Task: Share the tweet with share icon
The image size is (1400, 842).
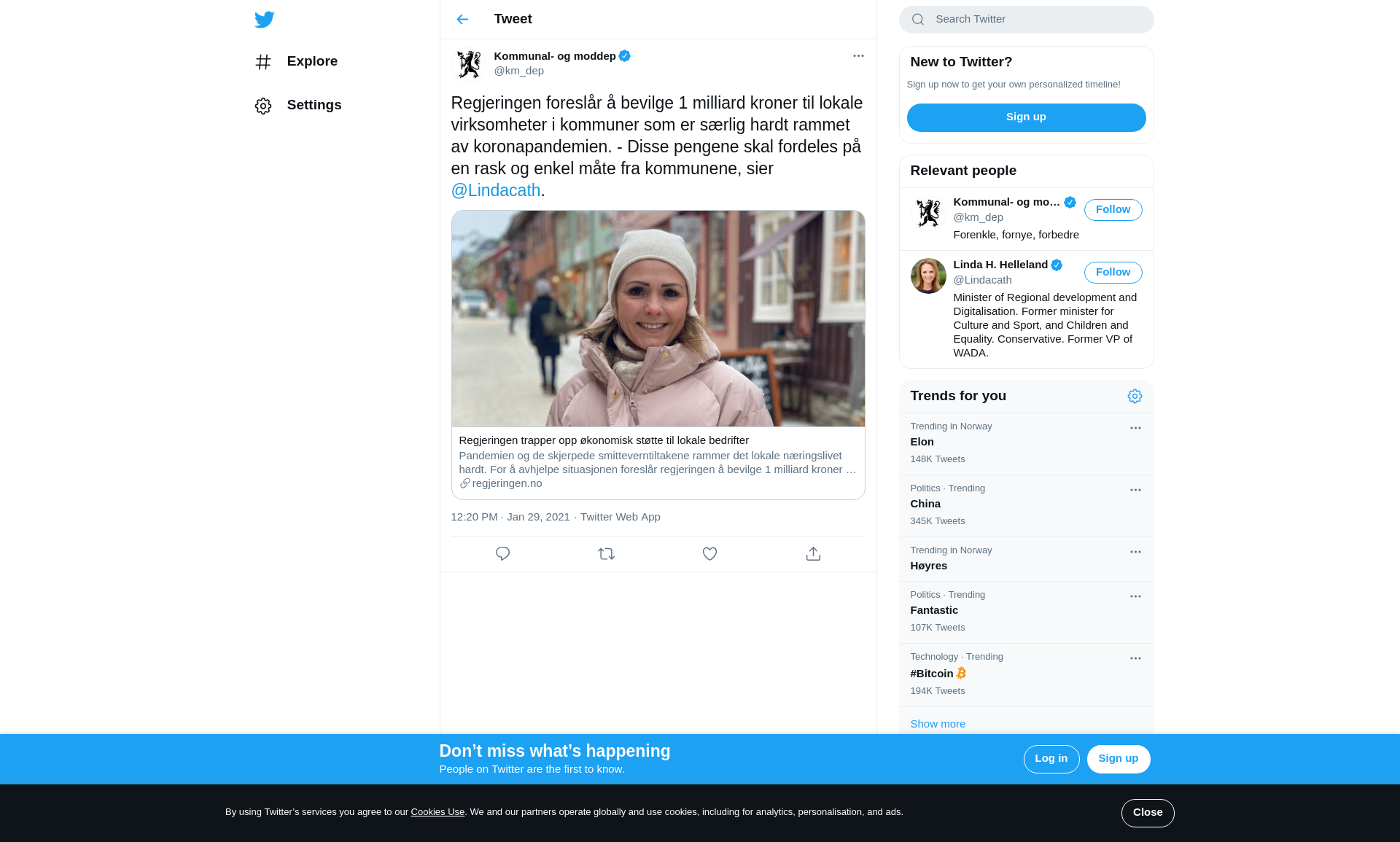Action: [813, 554]
